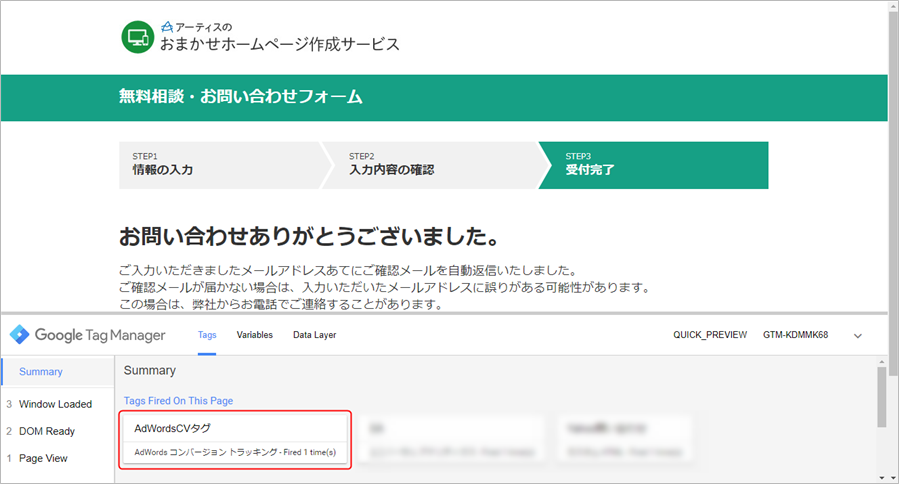Screen dimensions: 899x484
Task: Click the small blue Artis logo mark
Action: coord(167,26)
